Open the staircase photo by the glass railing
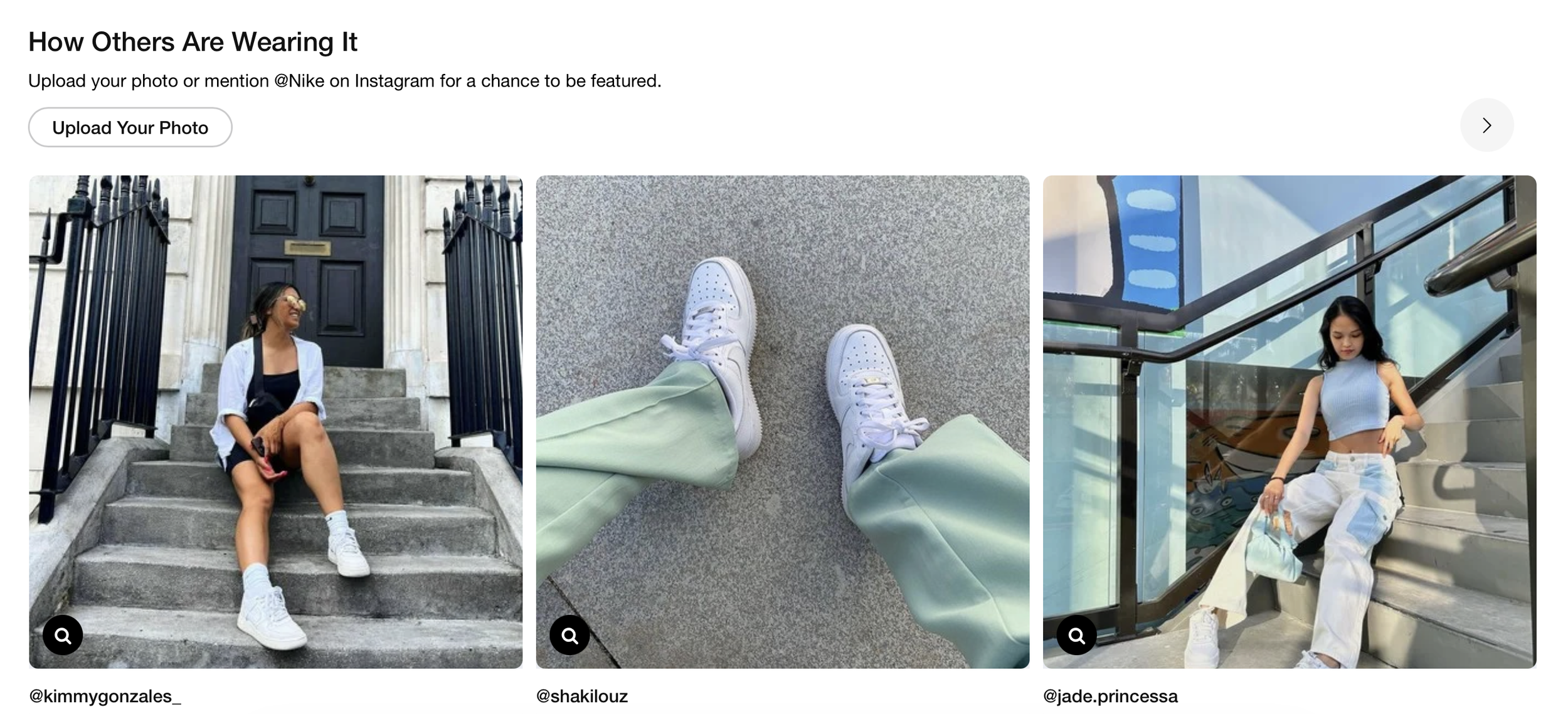The height and width of the screenshot is (714, 1568). 1290,422
